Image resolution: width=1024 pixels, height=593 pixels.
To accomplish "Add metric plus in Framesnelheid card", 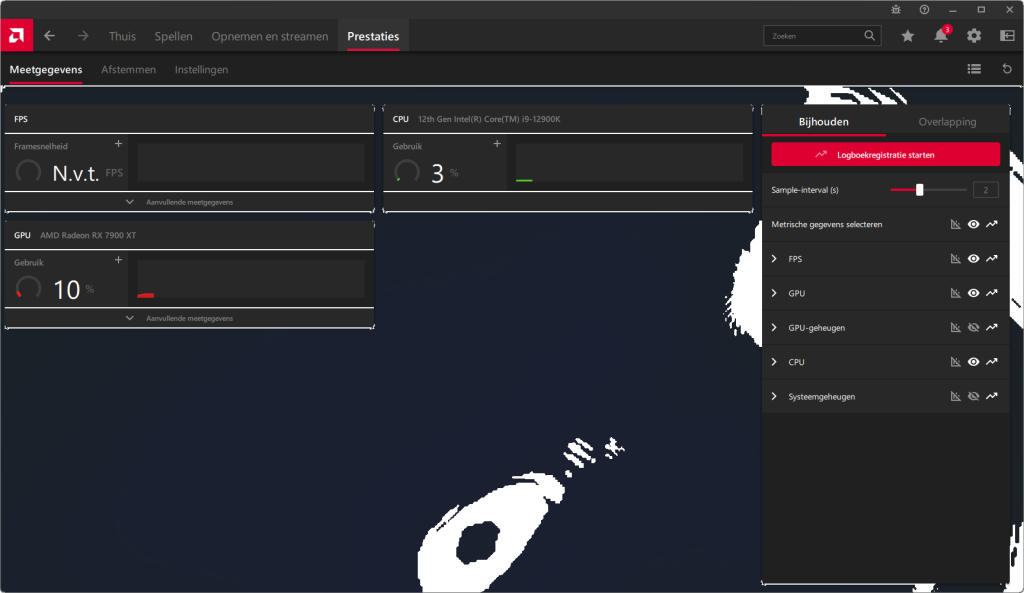I will [118, 144].
